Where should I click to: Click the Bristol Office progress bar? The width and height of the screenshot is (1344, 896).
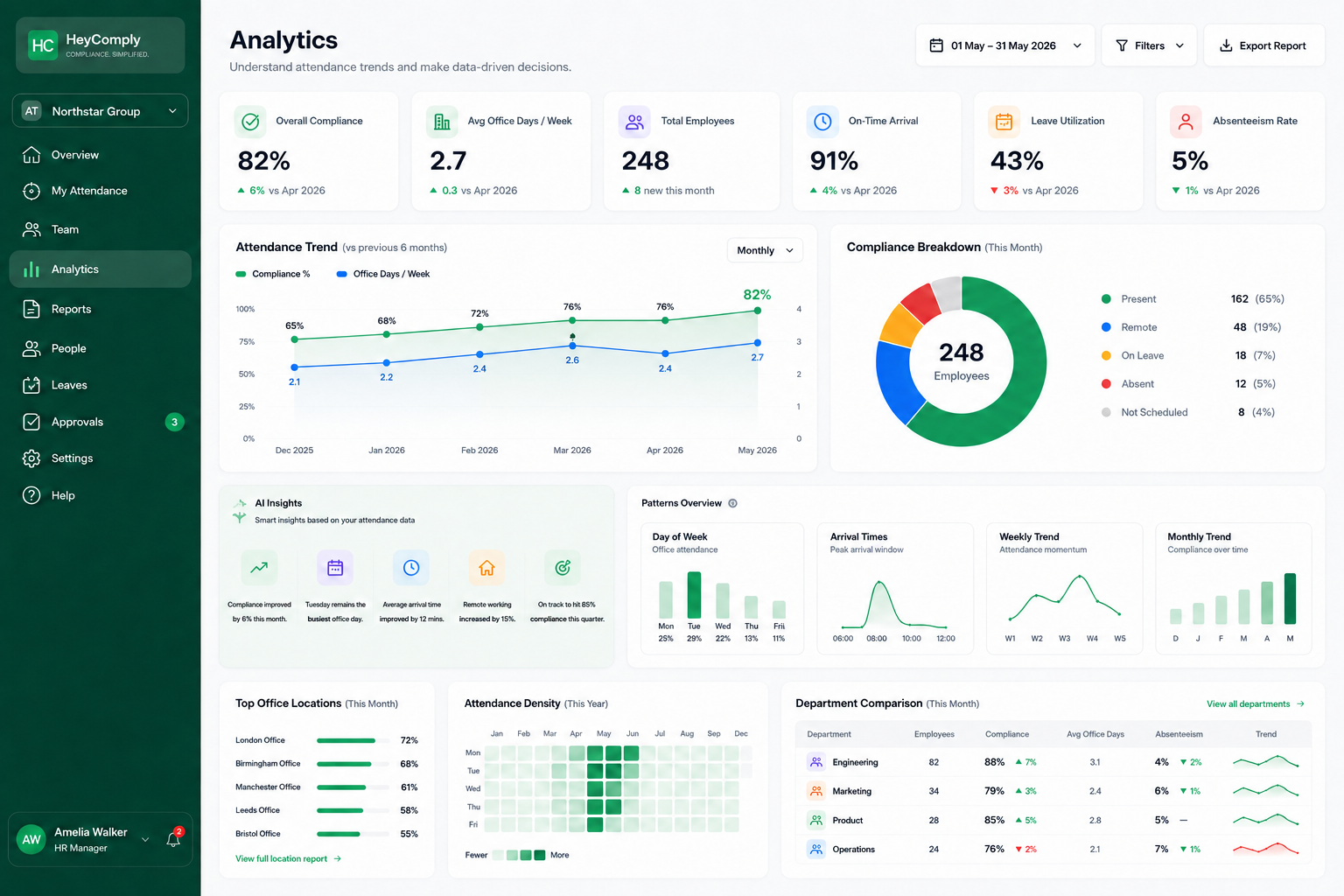[x=353, y=834]
